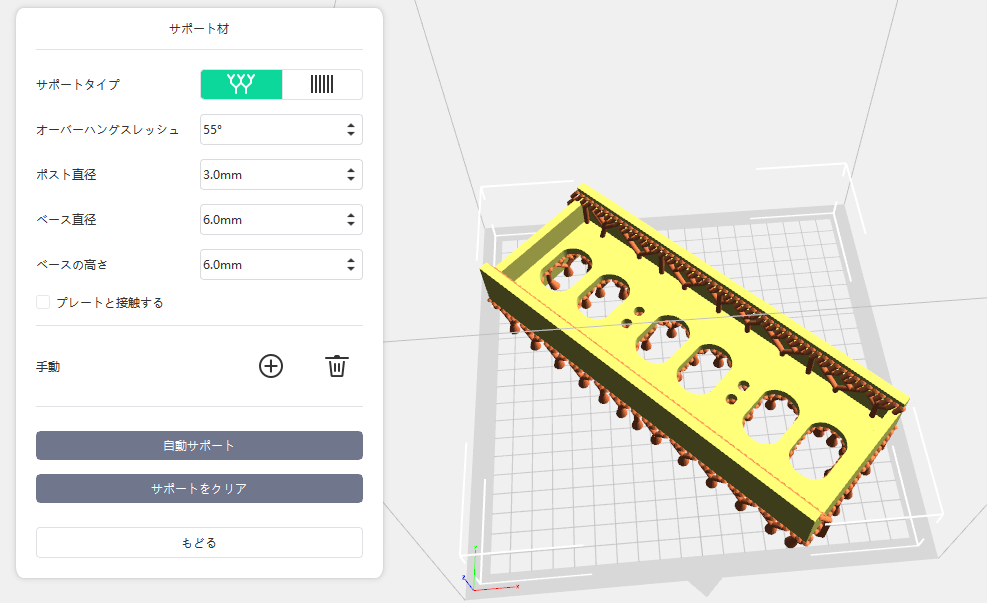Delete manual support with trash icon
The image size is (987, 603).
click(337, 366)
